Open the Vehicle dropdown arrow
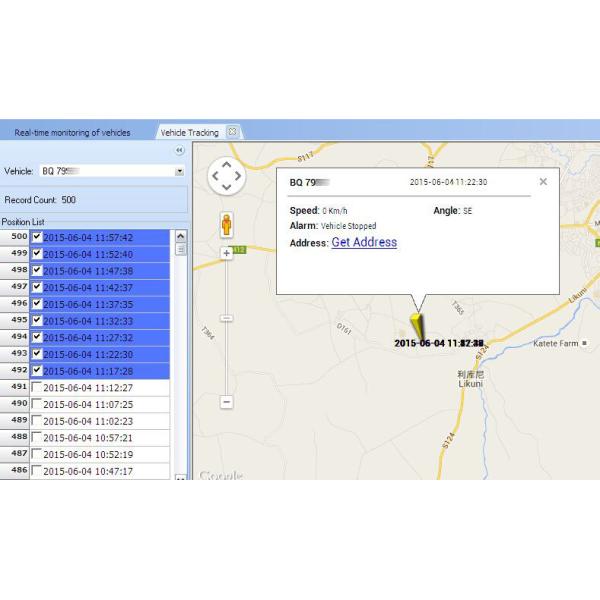This screenshot has width=600, height=600. 179,171
